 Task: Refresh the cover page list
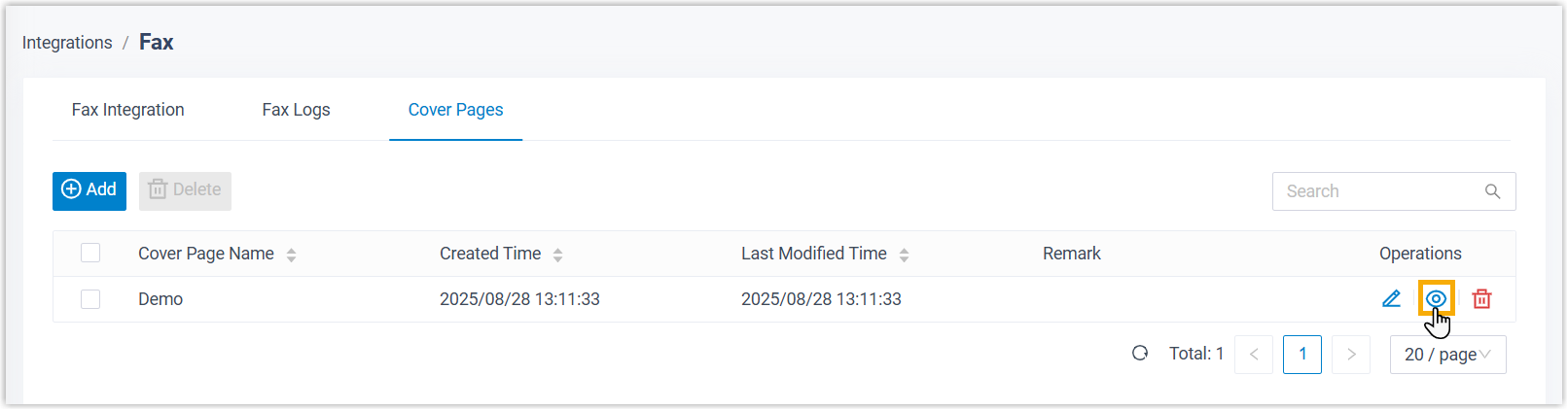click(x=1140, y=354)
